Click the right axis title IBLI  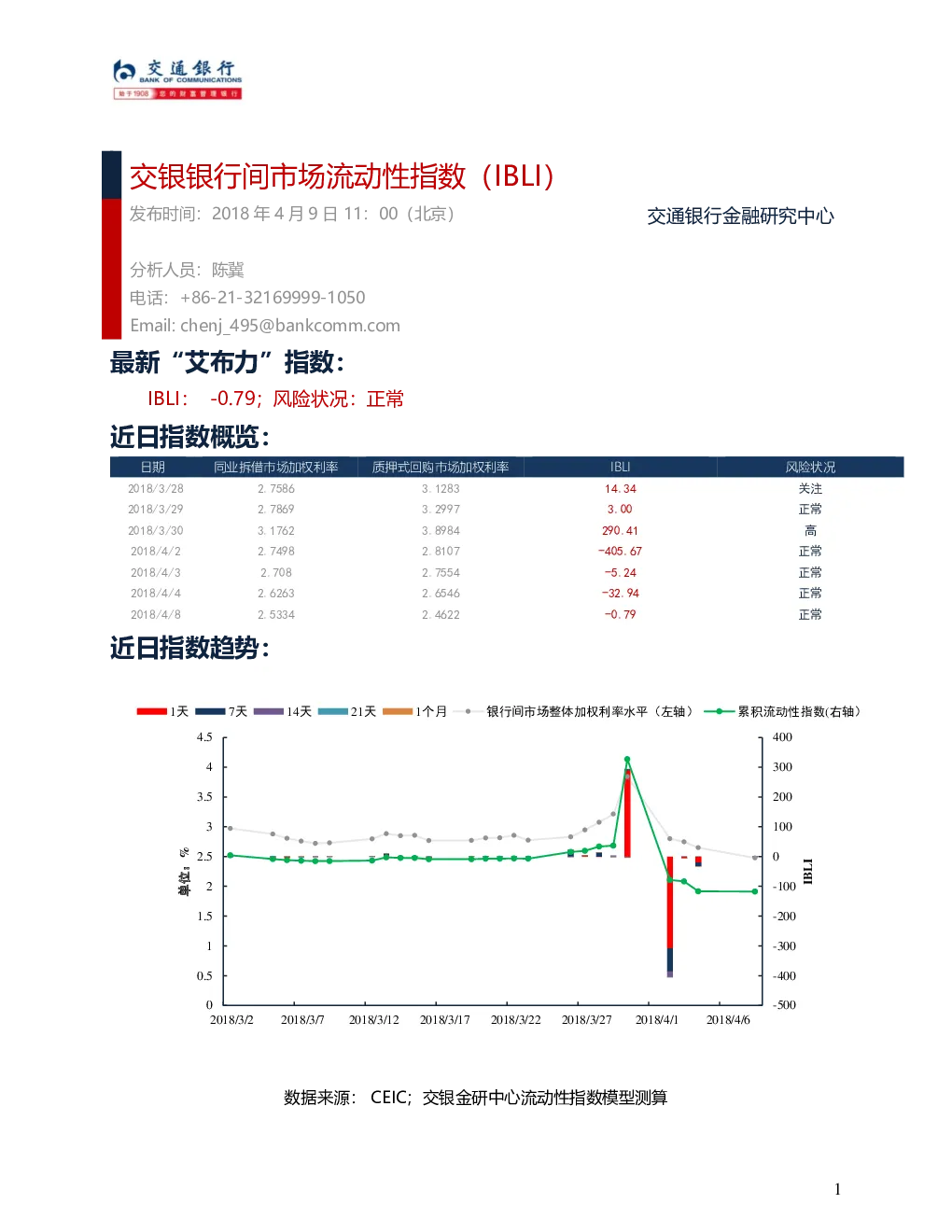pos(808,872)
